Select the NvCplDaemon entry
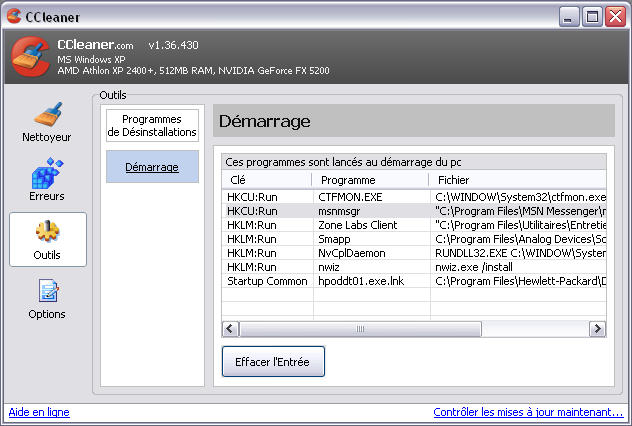 pyautogui.click(x=414, y=253)
